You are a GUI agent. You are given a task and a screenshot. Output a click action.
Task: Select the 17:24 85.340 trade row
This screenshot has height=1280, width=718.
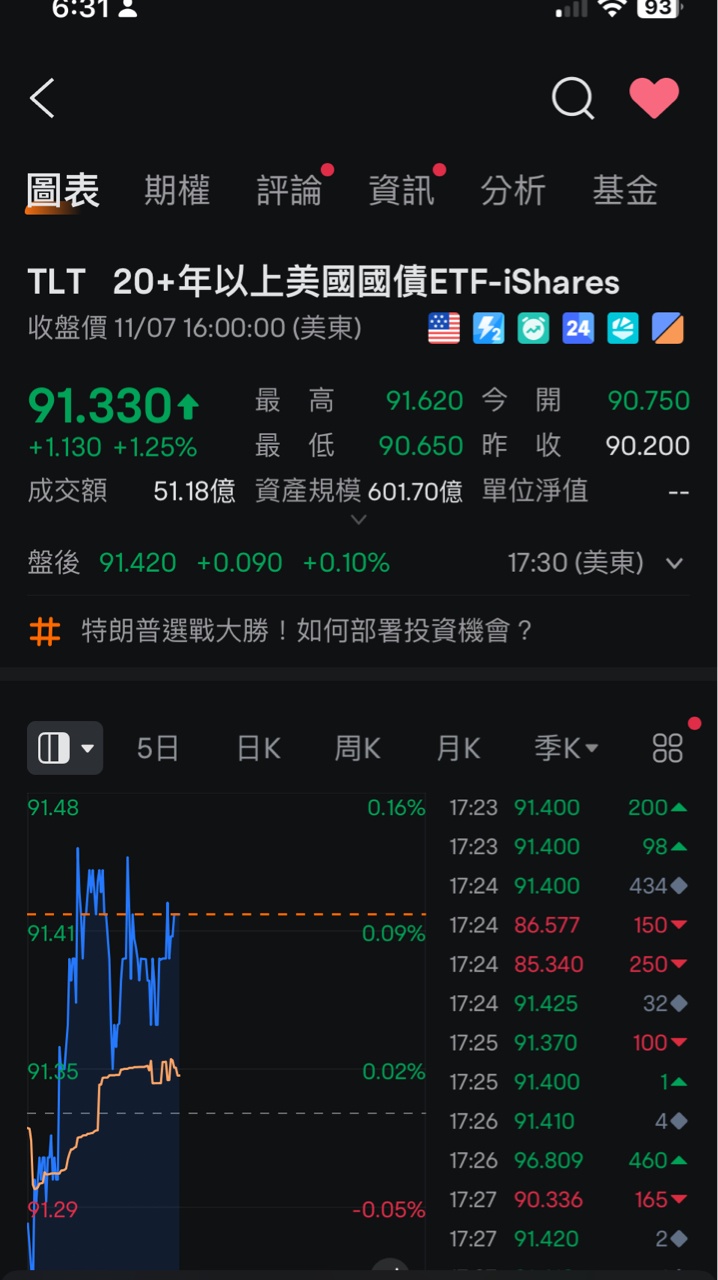(x=568, y=964)
